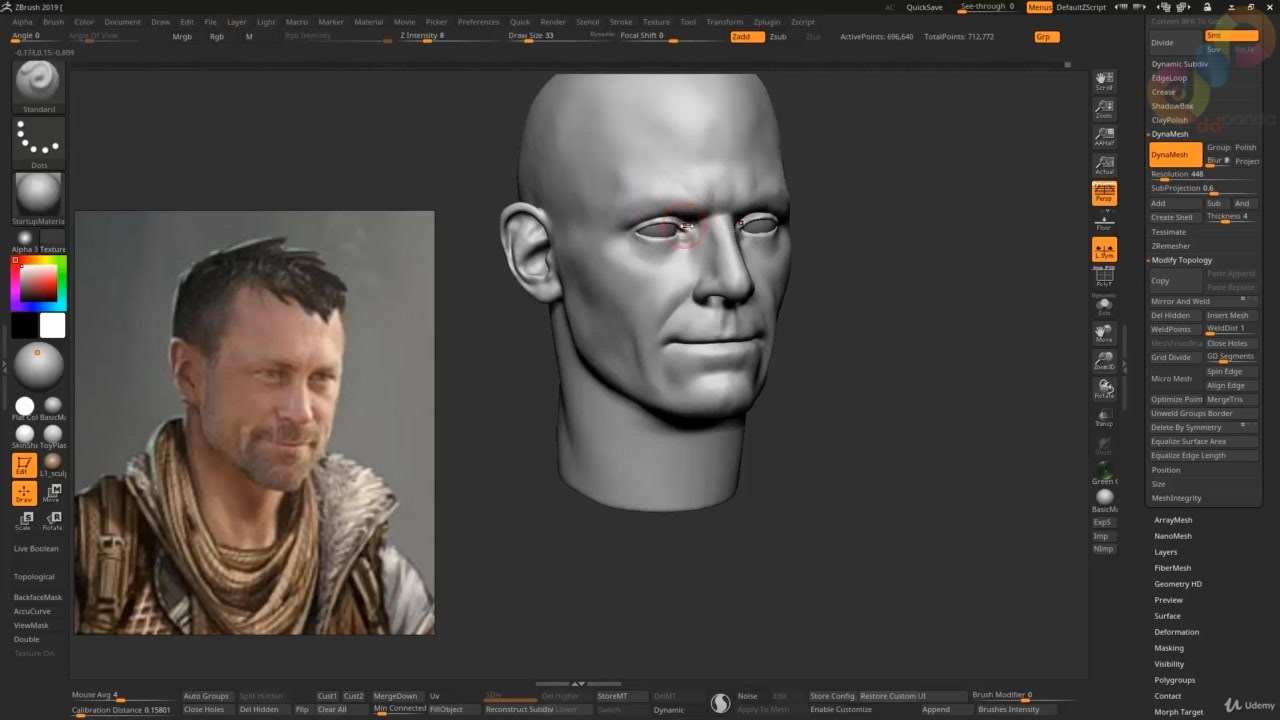This screenshot has height=720, width=1280.
Task: Click the Zoom canvas icon
Action: click(x=1104, y=109)
